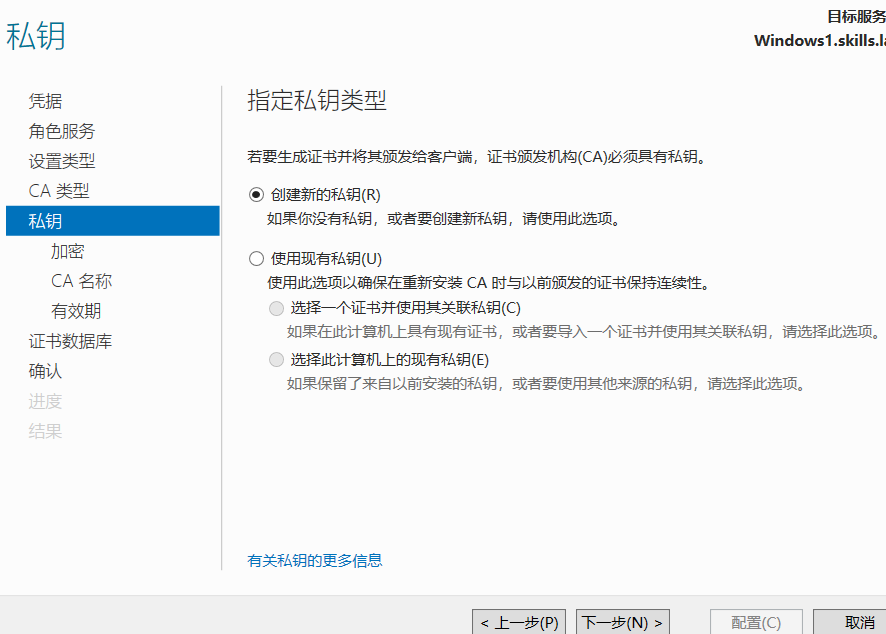Go to the 角色服务 step
This screenshot has height=634, width=886.
coord(62,131)
